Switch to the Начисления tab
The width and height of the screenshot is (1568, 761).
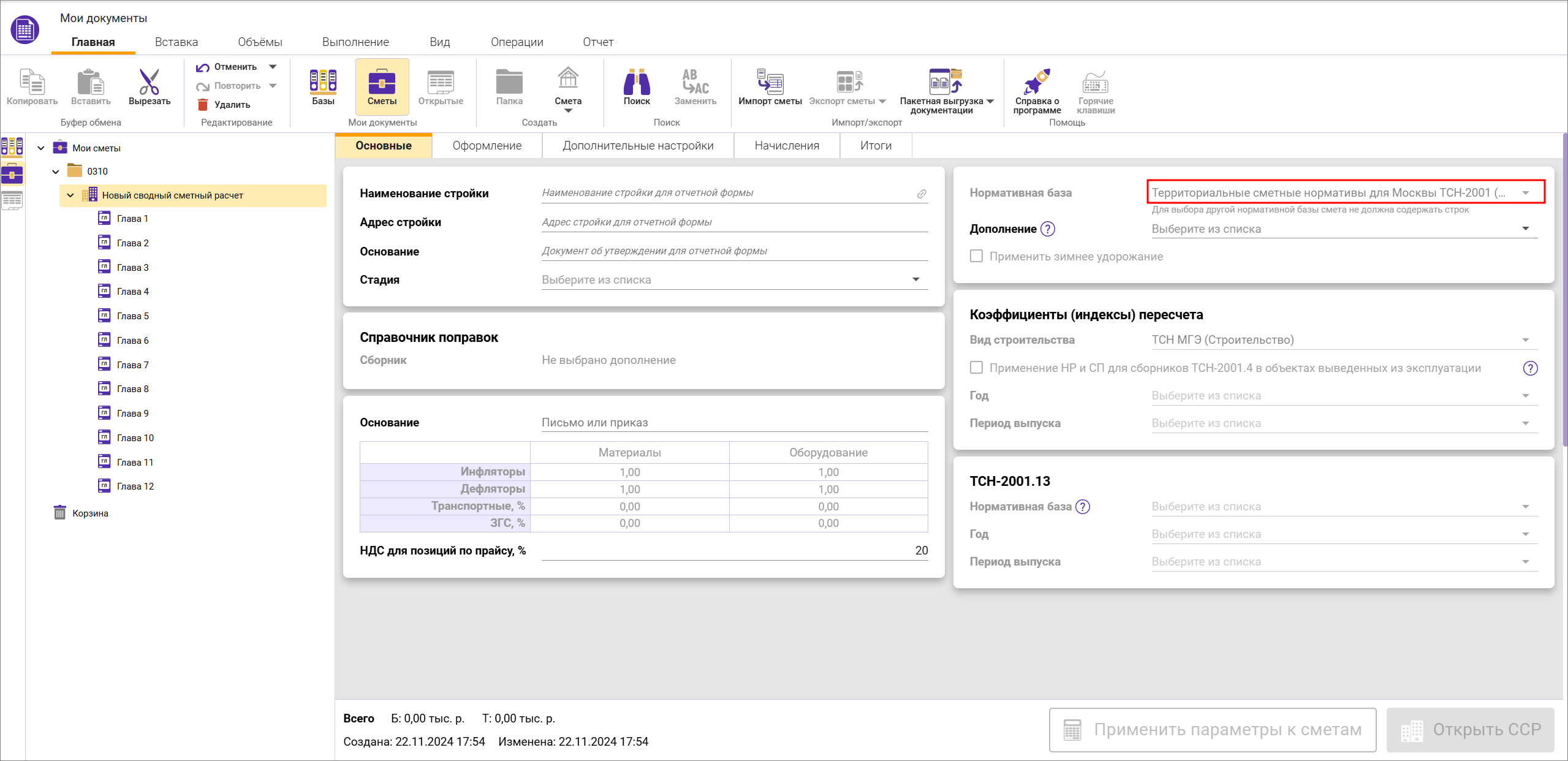[x=786, y=146]
